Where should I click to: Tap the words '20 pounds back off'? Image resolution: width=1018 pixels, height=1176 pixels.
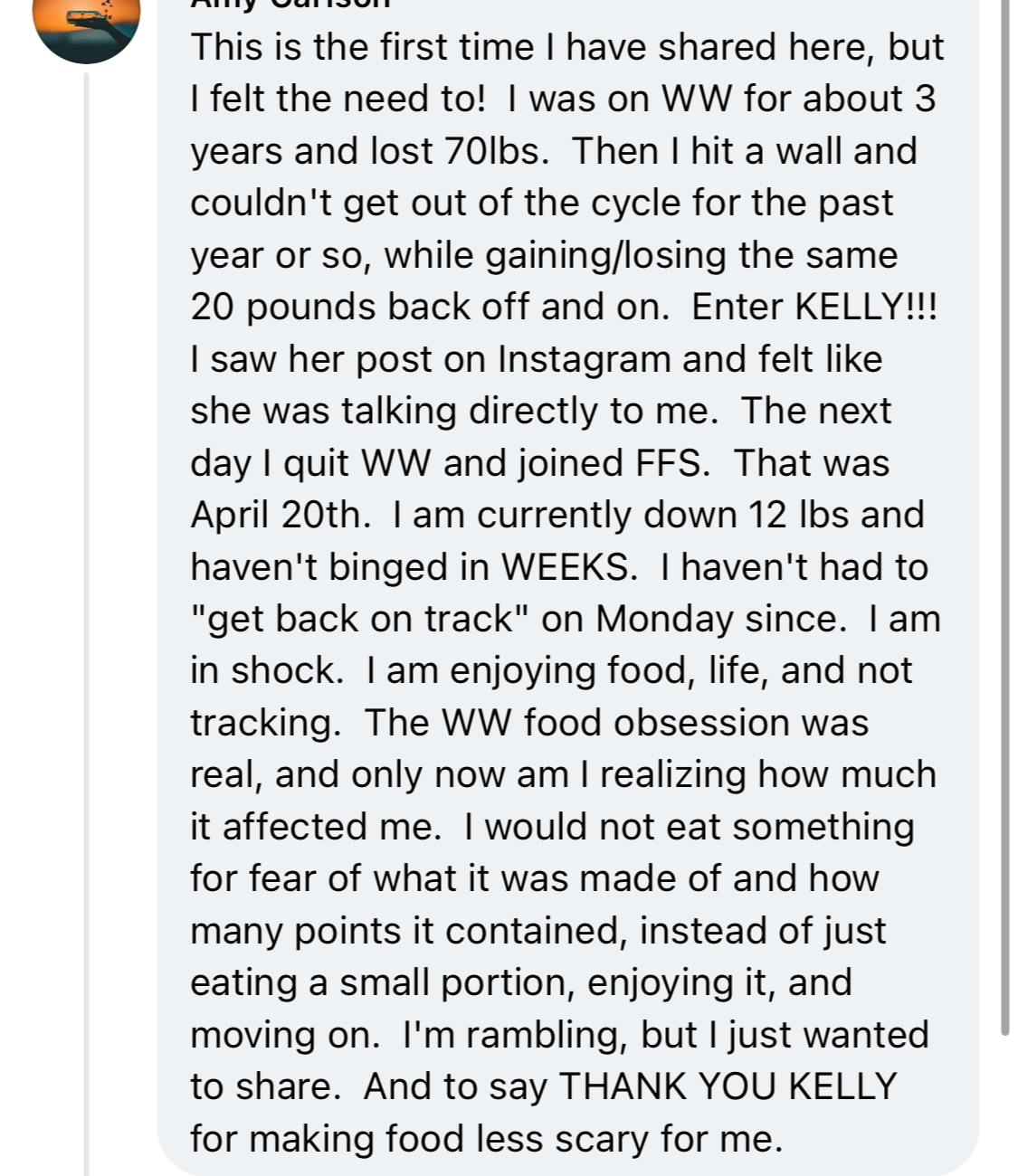click(359, 308)
